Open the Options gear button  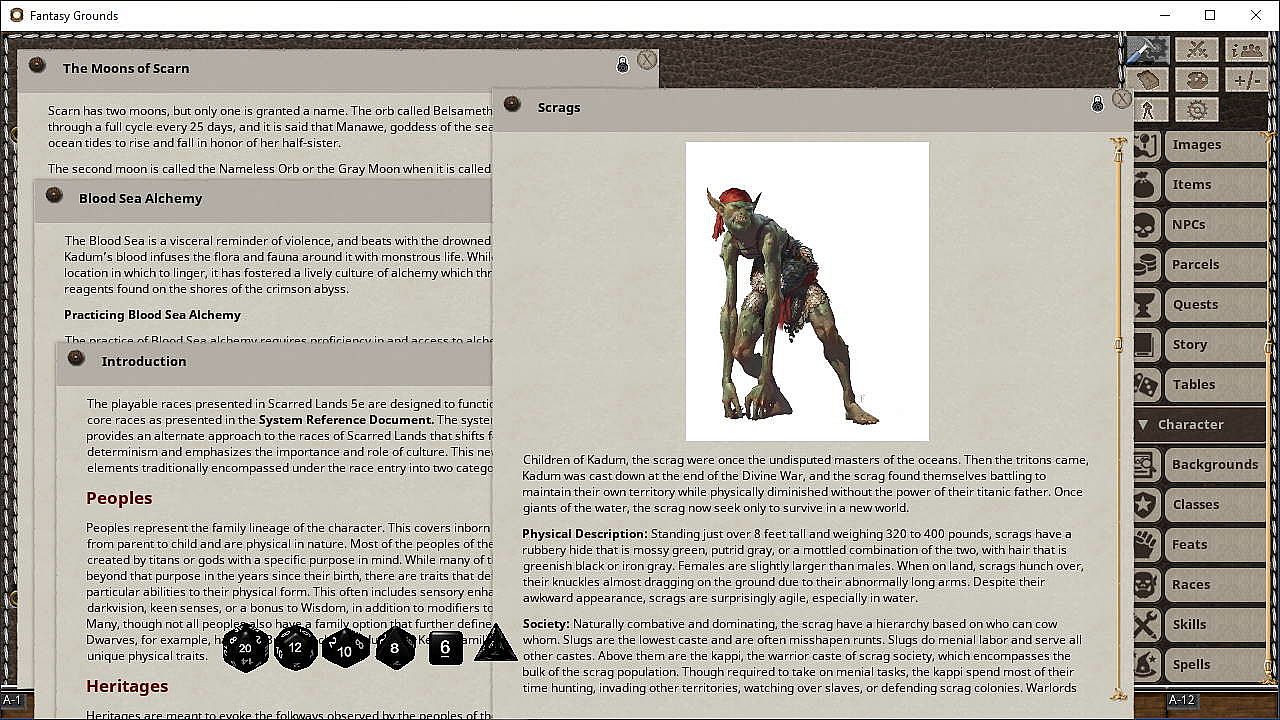tap(1197, 109)
